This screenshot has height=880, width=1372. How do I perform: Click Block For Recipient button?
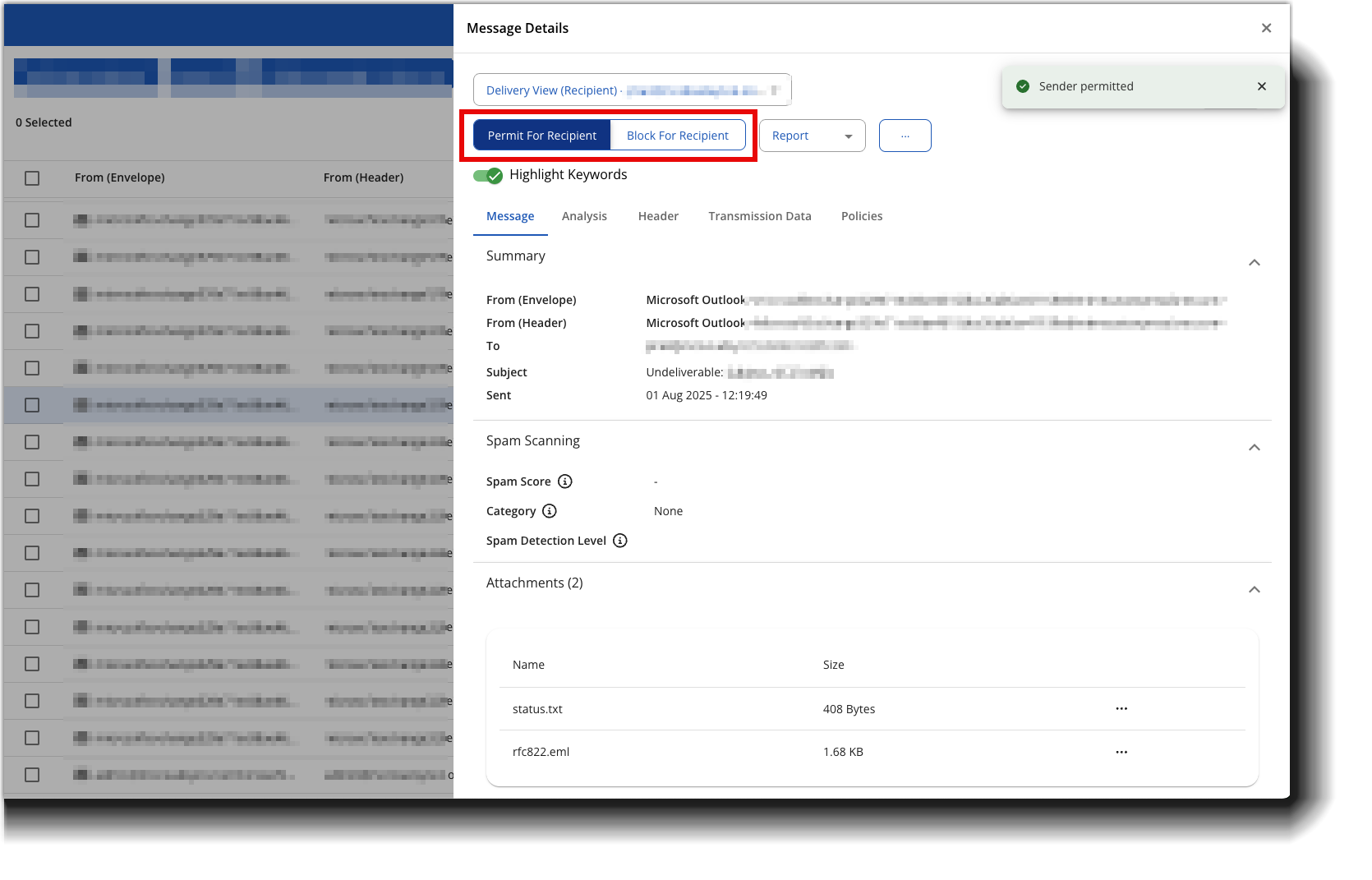pyautogui.click(x=677, y=136)
